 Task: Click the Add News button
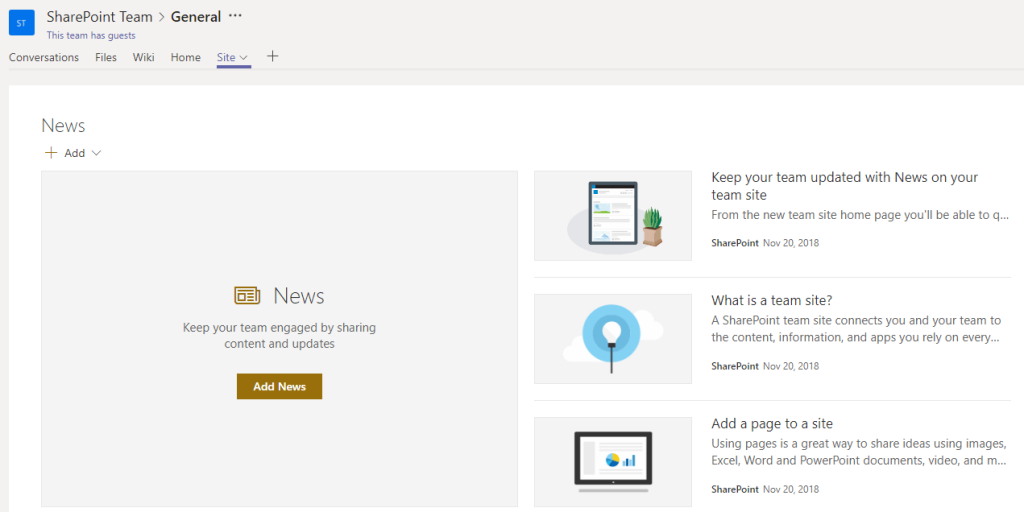(280, 387)
